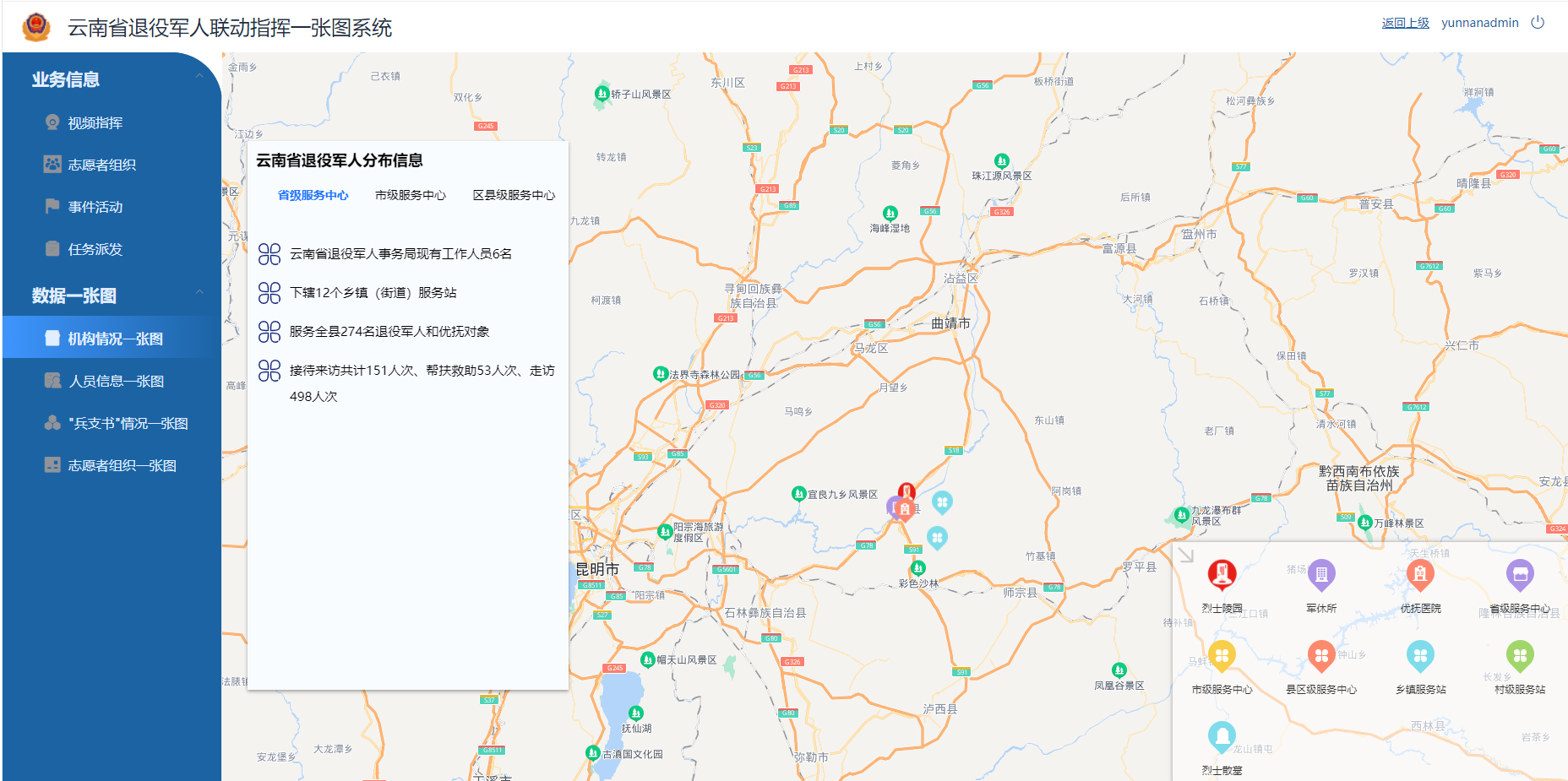Click the text 下辖12个乡镇（街道）服务站
The image size is (1568, 781).
point(373,292)
